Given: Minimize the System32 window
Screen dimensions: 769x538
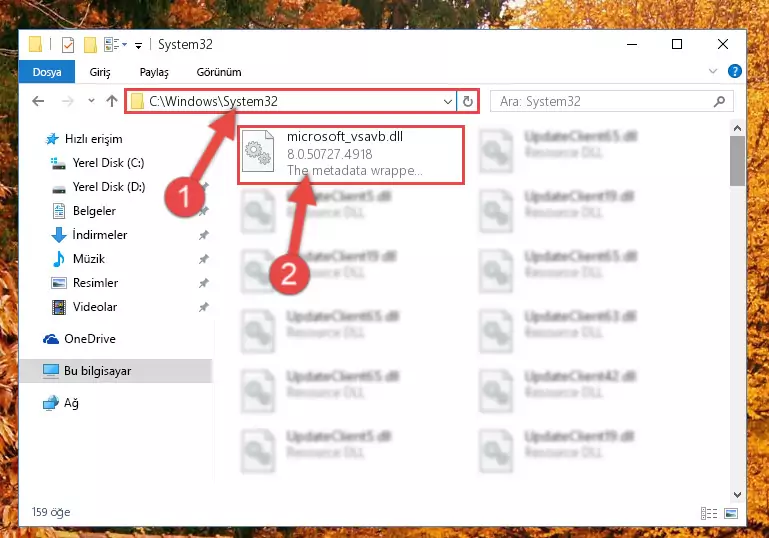Looking at the screenshot, I should [x=632, y=44].
